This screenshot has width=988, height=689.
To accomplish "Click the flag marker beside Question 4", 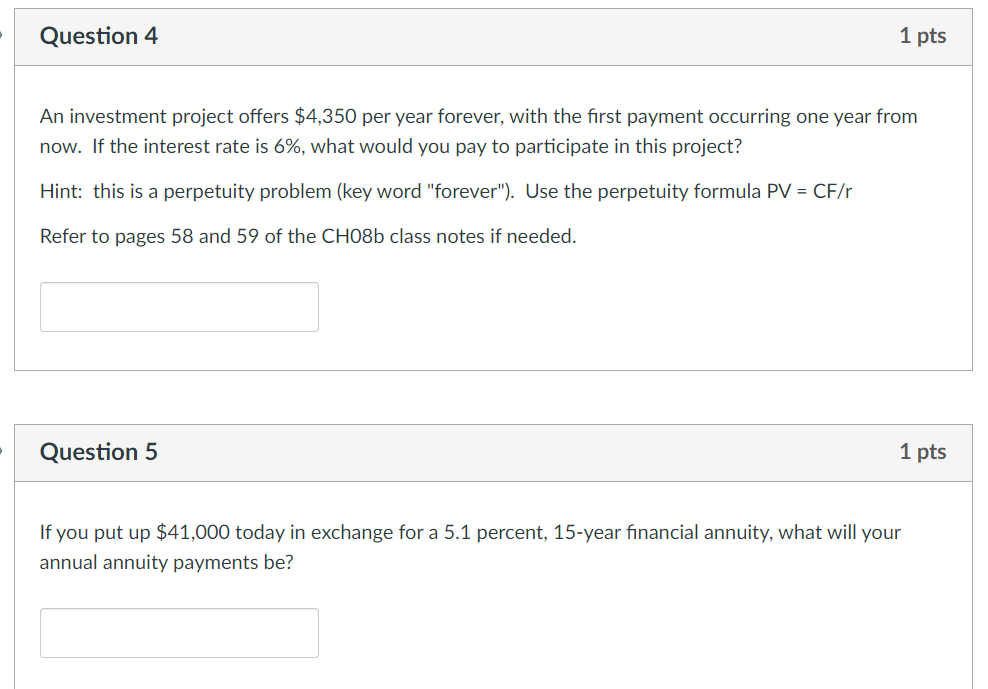I will tap(2, 35).
